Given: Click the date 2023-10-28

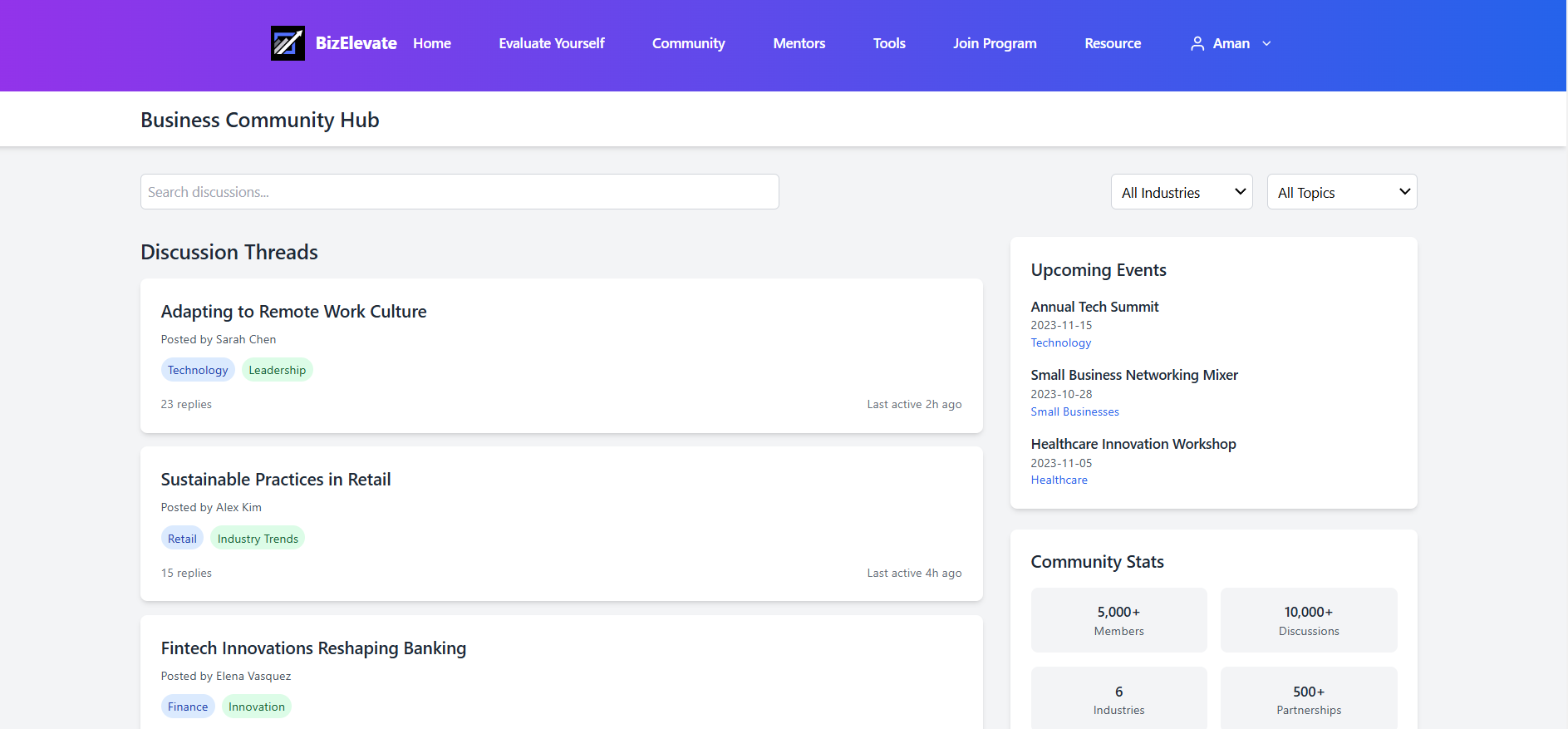Looking at the screenshot, I should coord(1061,394).
